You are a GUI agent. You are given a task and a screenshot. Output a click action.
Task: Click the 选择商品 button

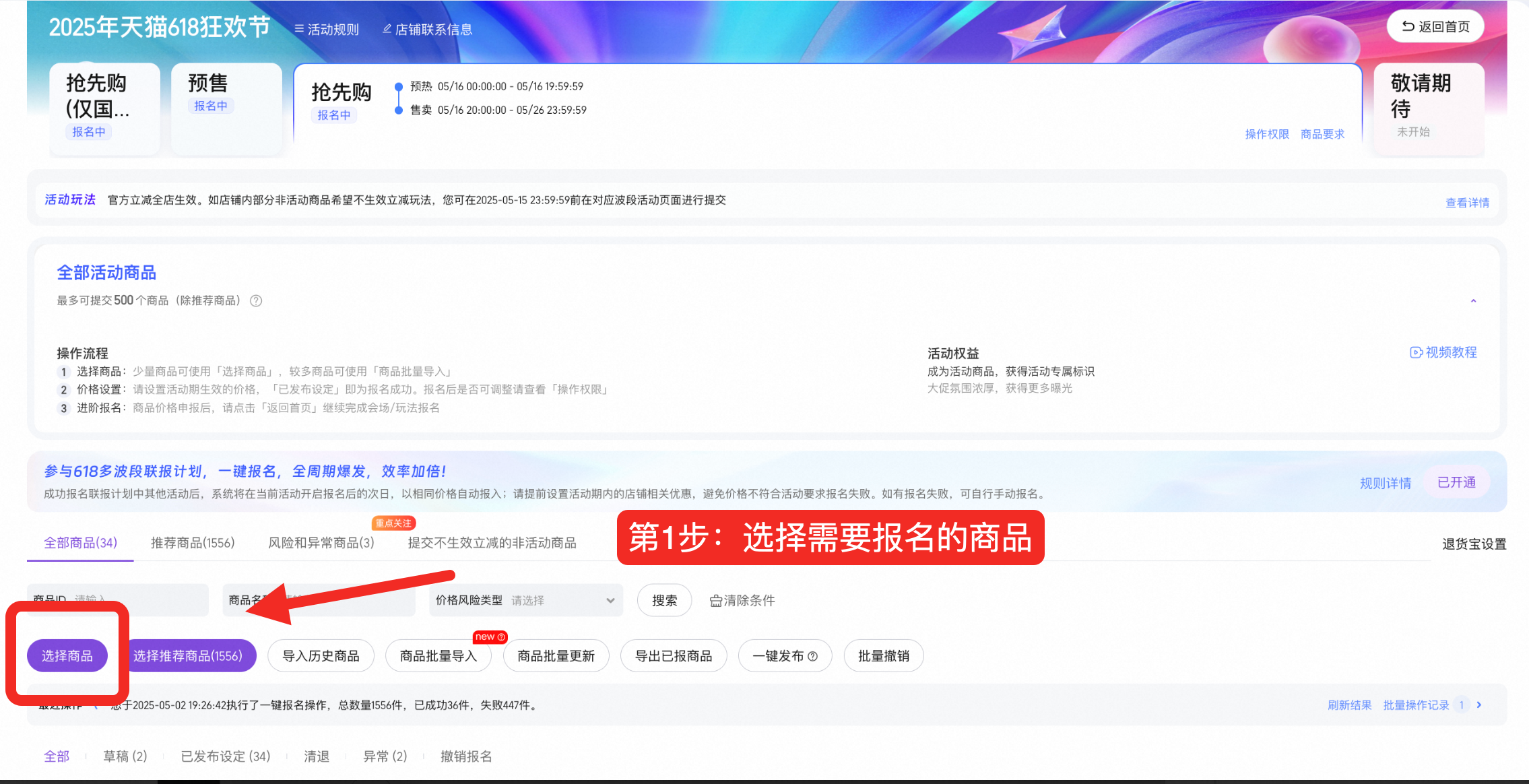[67, 656]
